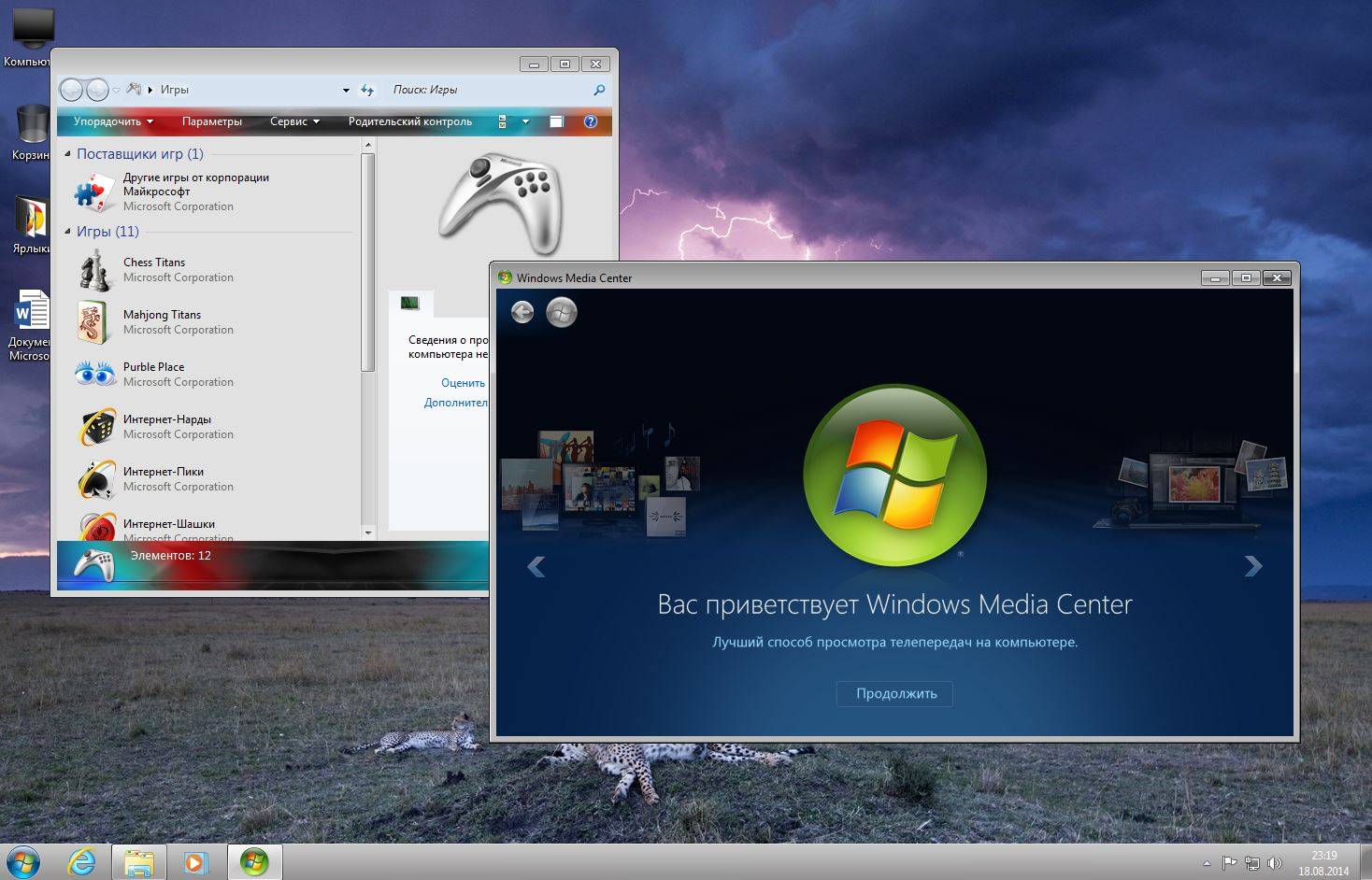Open Chess Titans game icon
This screenshot has width=1372, height=880.
tap(94, 270)
